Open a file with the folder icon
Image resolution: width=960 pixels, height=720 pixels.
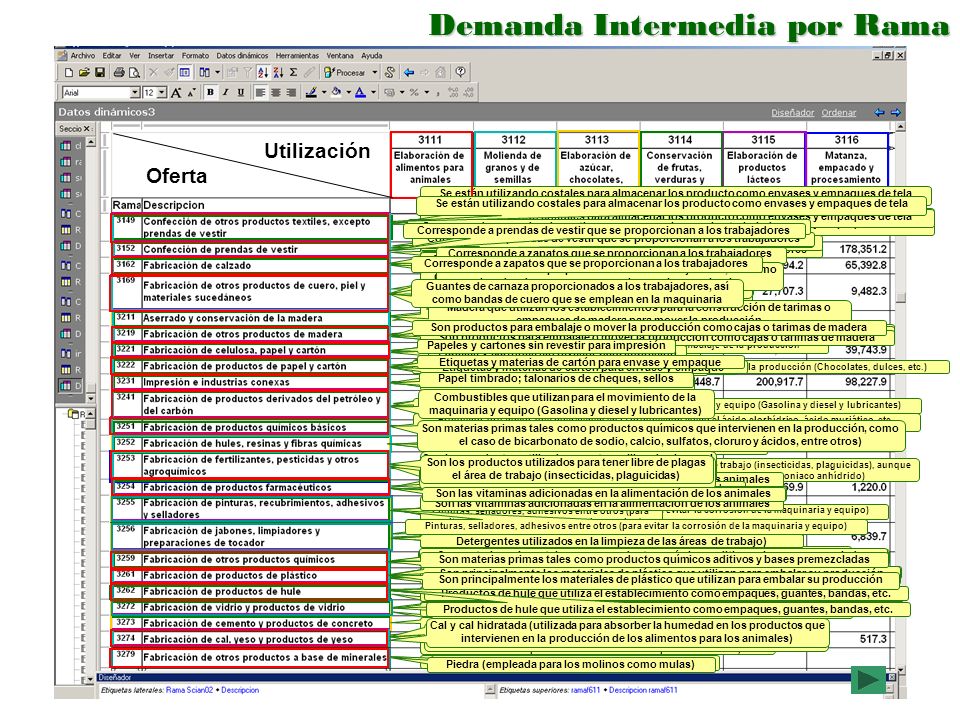tap(84, 72)
